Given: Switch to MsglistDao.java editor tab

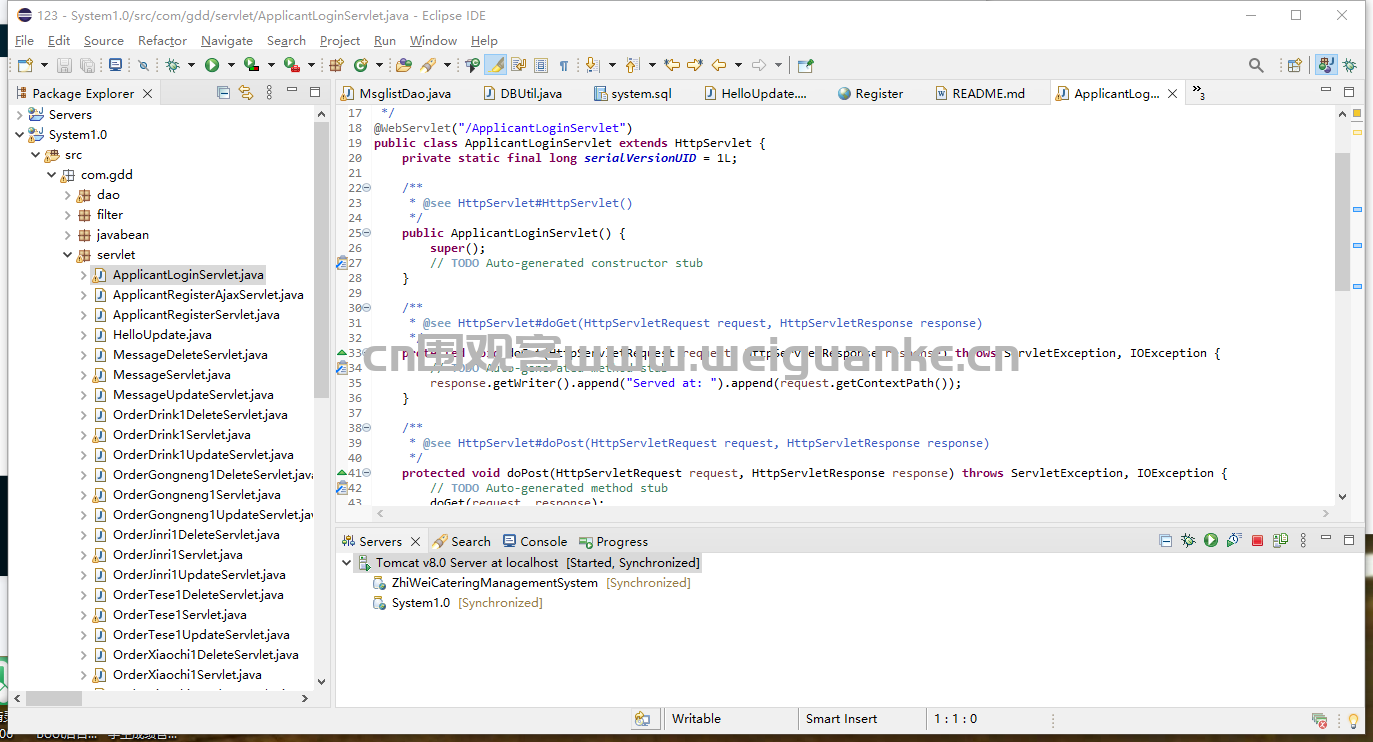Looking at the screenshot, I should click(x=396, y=93).
